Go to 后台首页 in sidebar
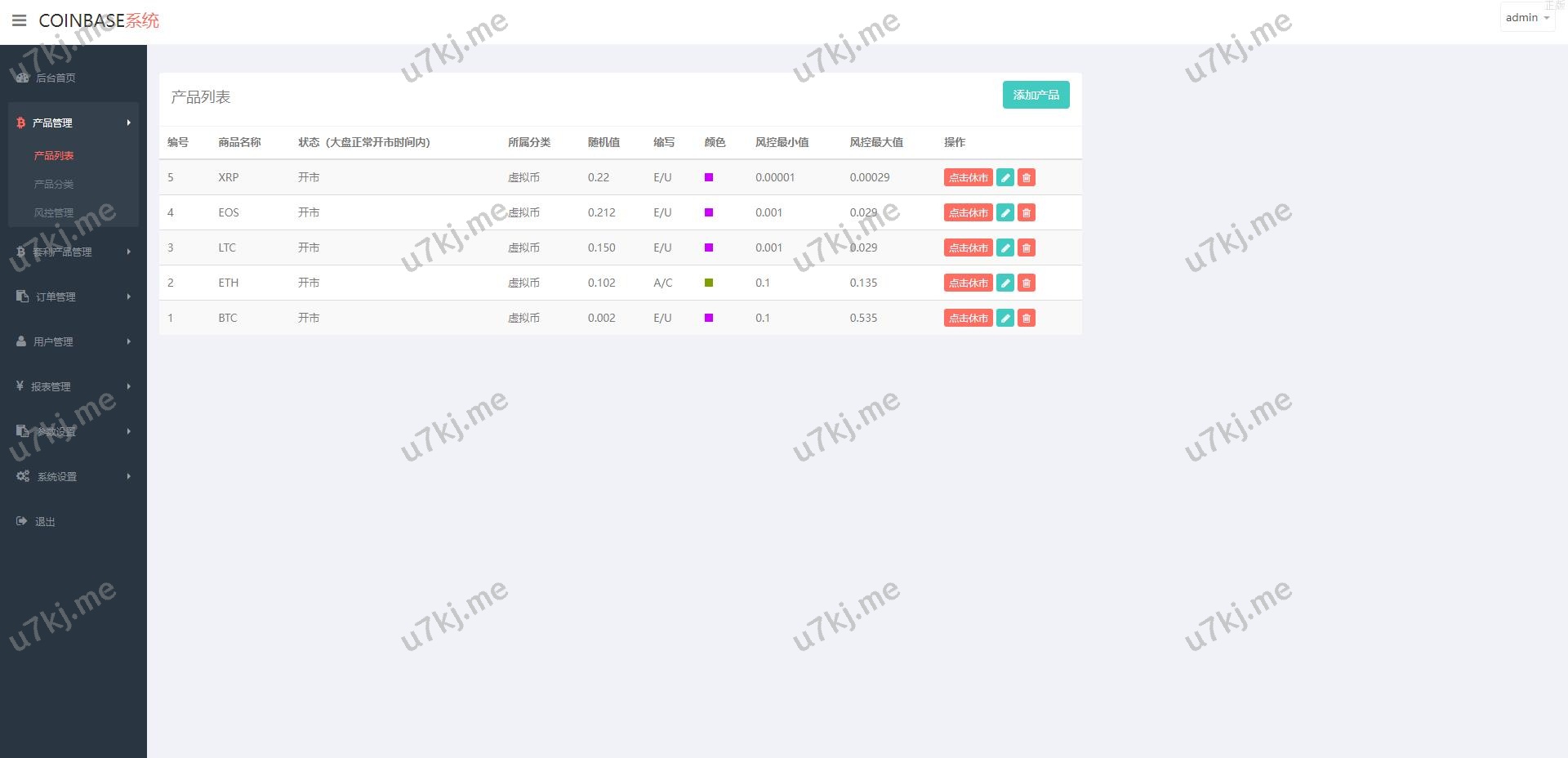 point(56,78)
